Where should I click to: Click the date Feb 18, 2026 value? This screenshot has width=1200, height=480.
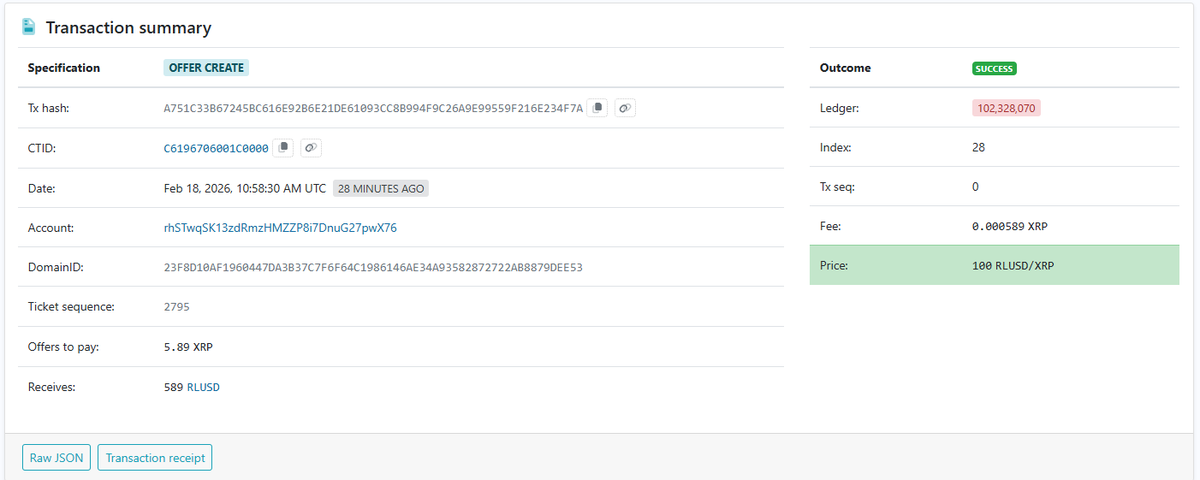coord(245,188)
